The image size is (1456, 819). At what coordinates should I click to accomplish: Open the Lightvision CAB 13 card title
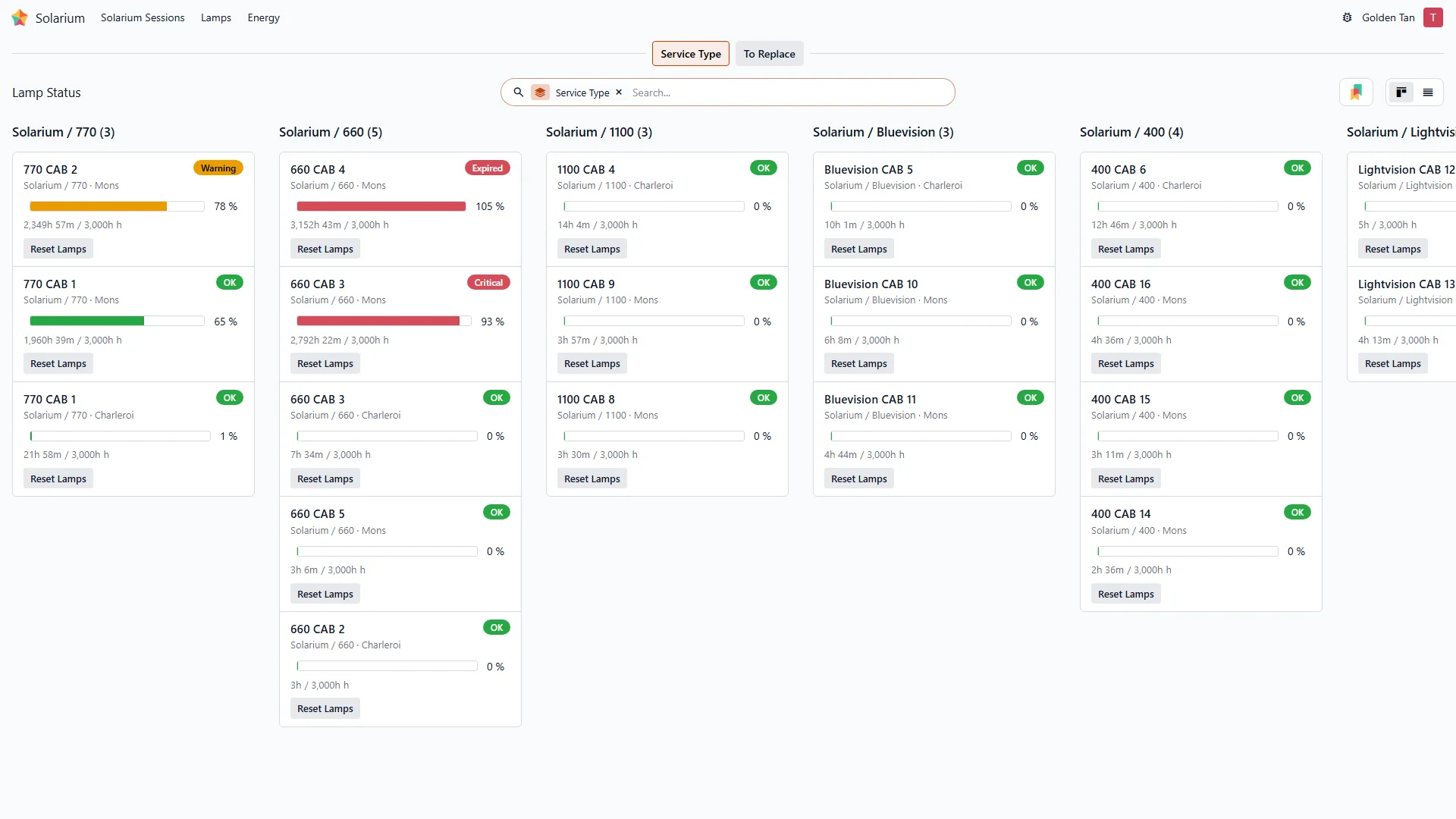point(1406,284)
